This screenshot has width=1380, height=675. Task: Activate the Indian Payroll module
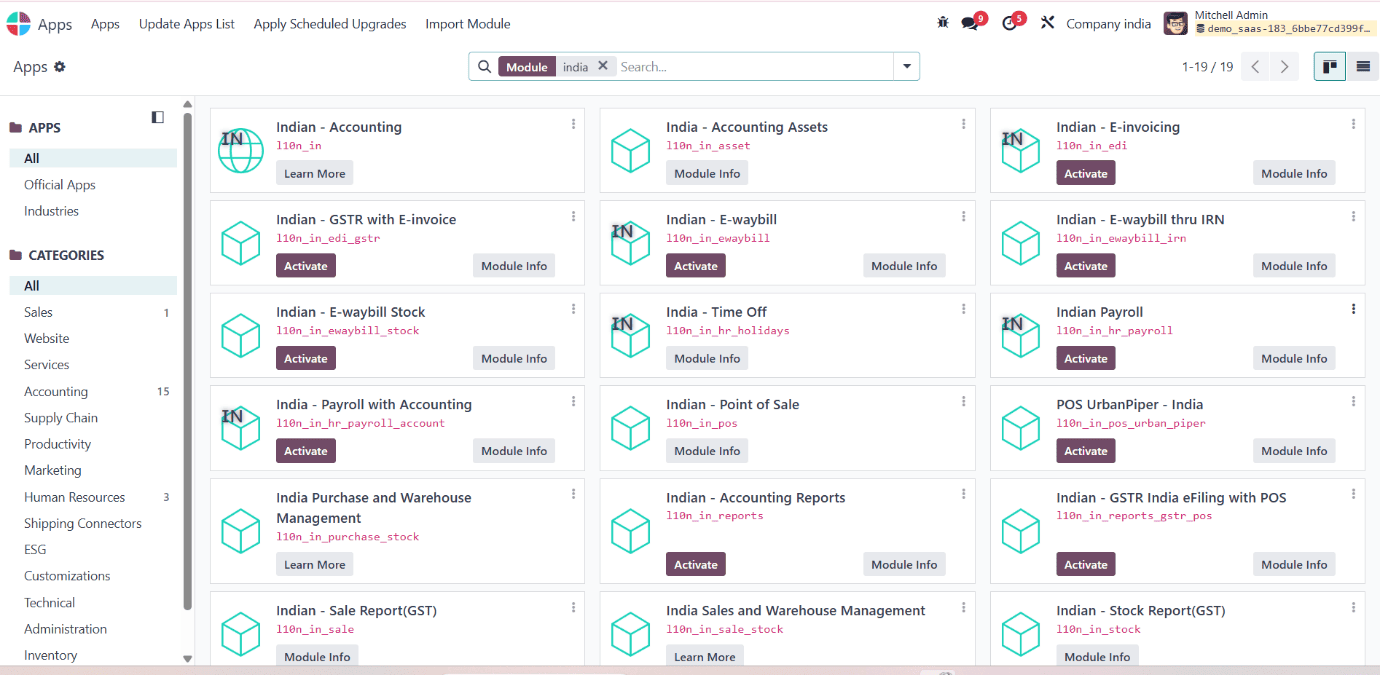(1086, 359)
